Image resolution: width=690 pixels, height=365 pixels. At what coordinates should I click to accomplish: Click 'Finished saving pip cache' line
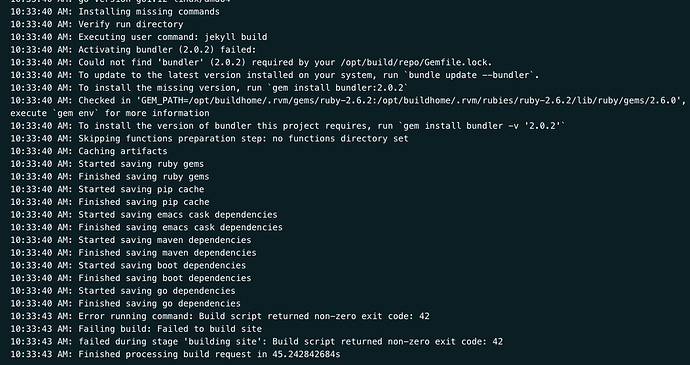coord(110,202)
